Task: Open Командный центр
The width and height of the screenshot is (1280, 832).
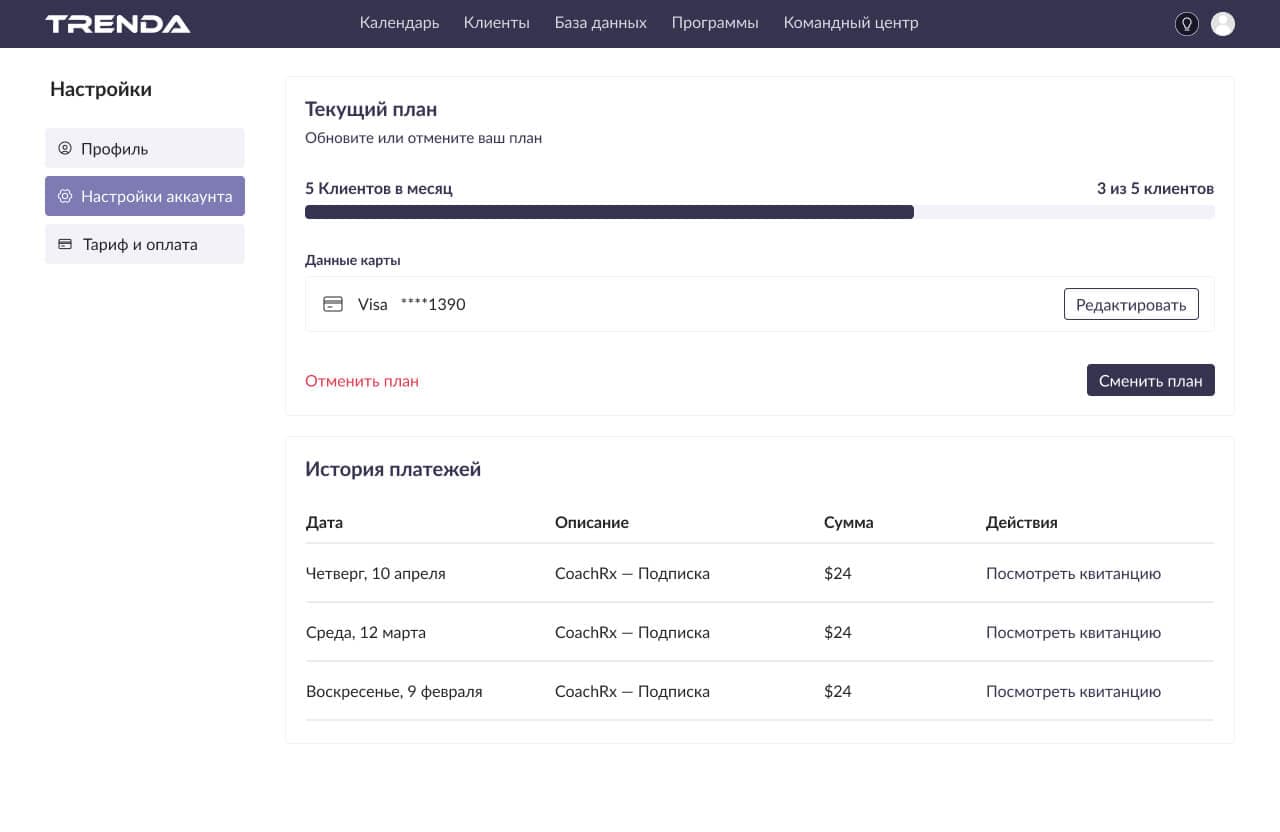Action: [x=850, y=23]
